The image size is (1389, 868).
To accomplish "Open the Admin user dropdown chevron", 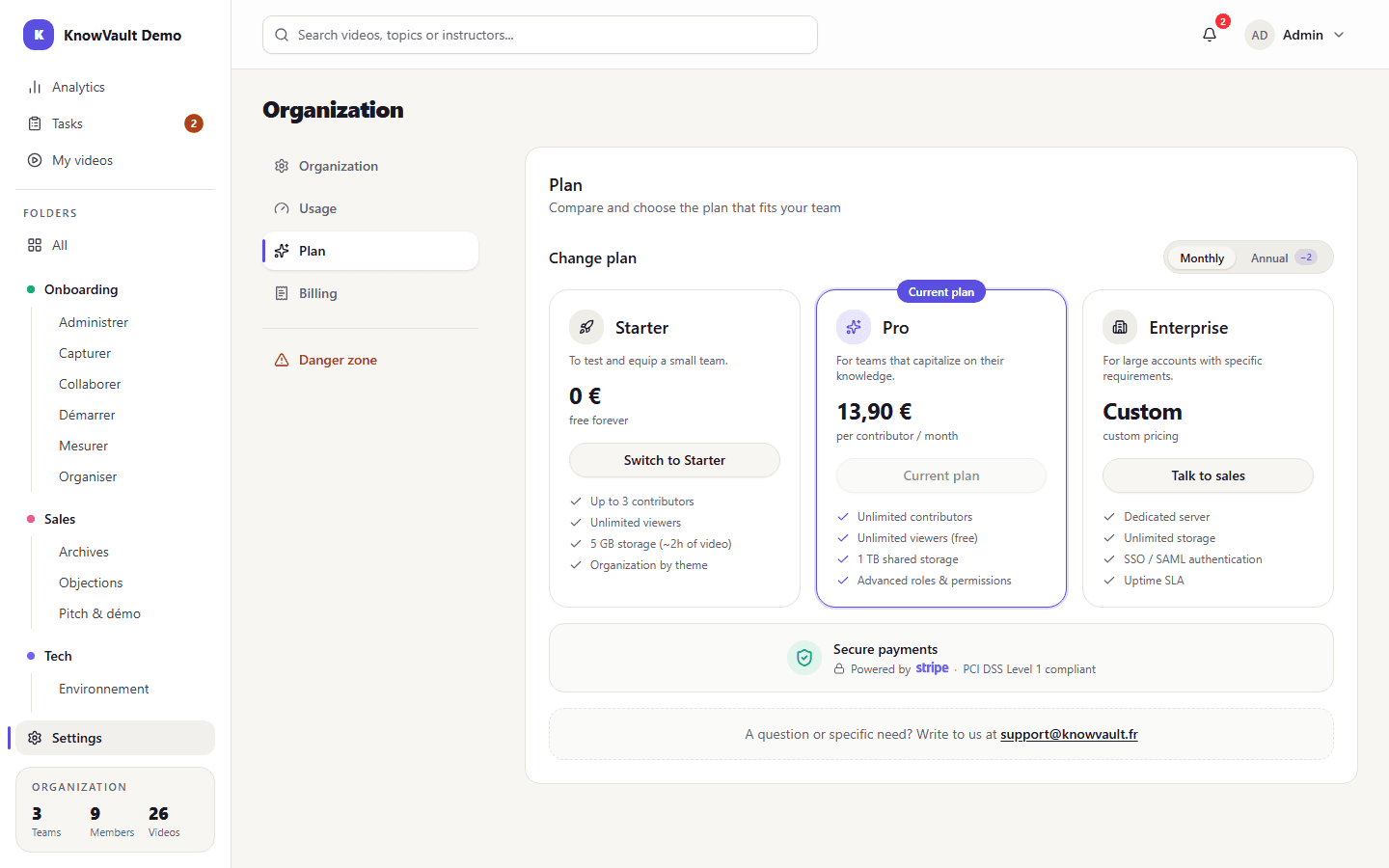I will click(1339, 35).
